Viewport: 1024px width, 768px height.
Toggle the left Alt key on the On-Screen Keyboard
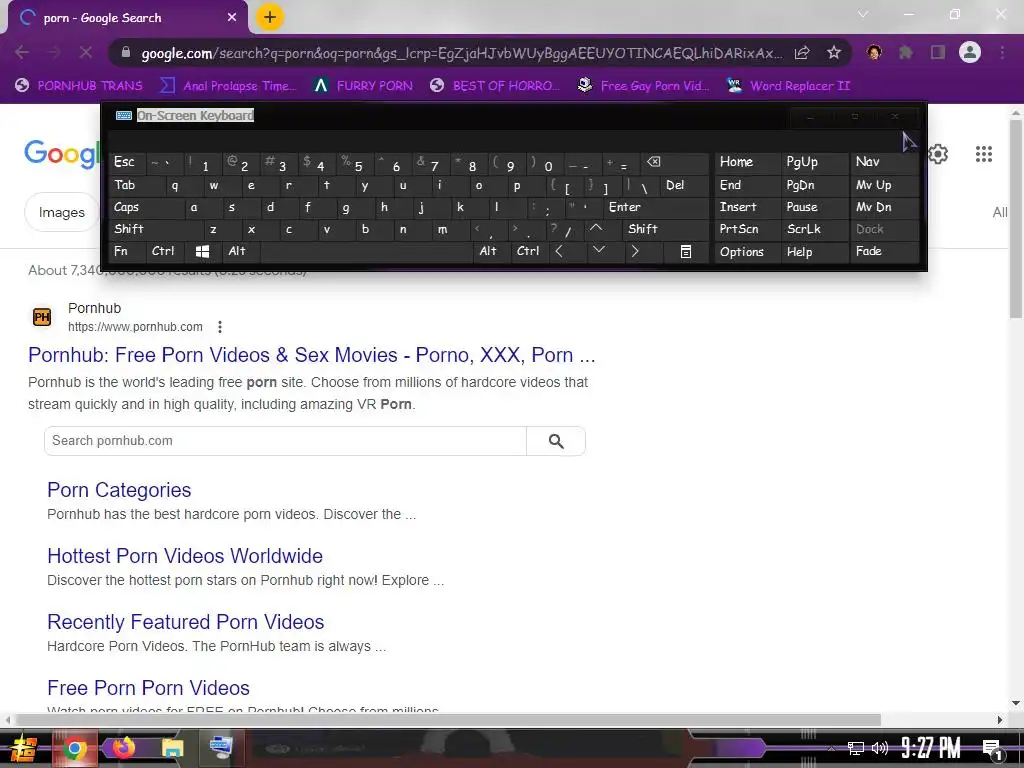pyautogui.click(x=241, y=251)
